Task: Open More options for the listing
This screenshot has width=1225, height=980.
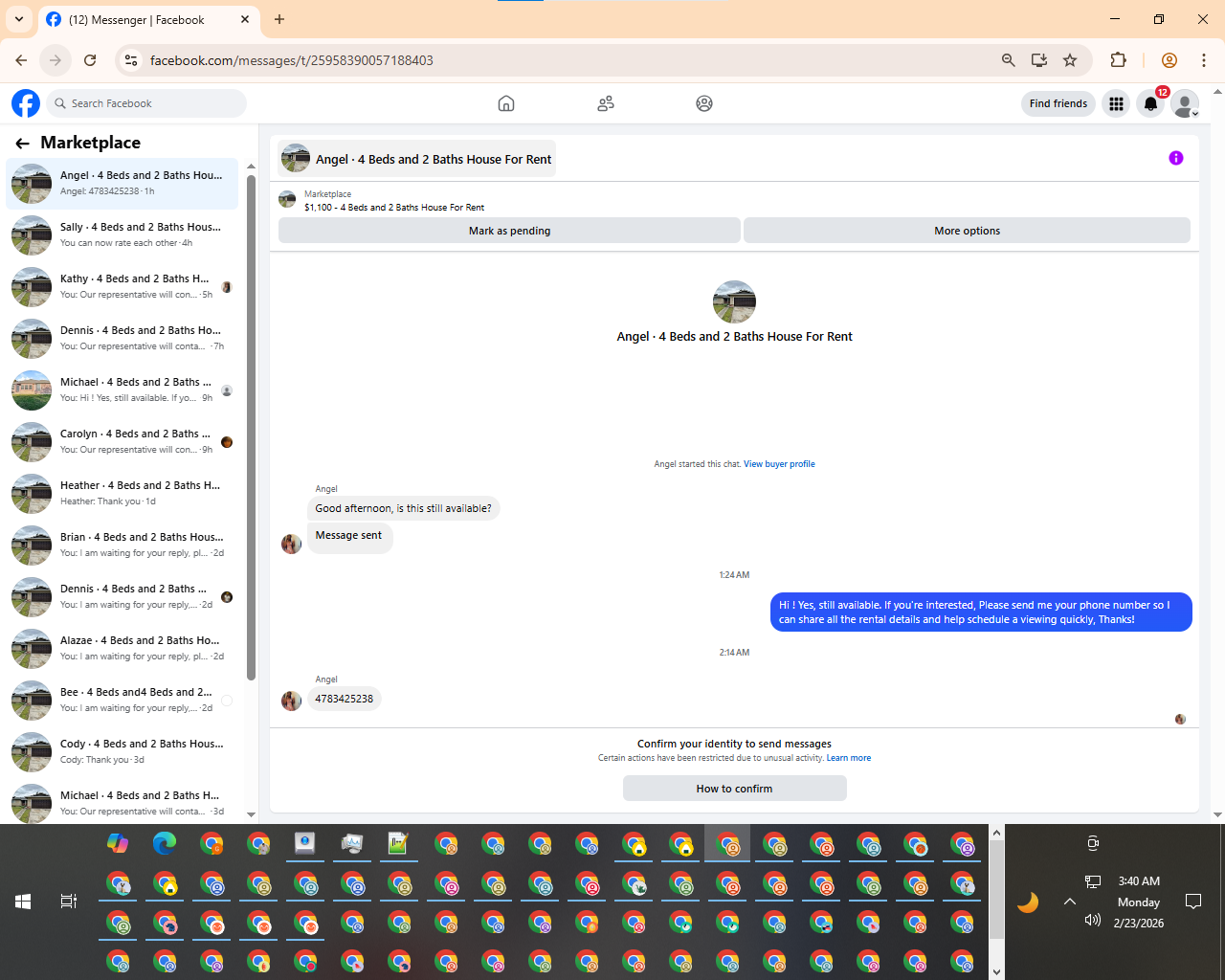Action: pyautogui.click(x=967, y=231)
